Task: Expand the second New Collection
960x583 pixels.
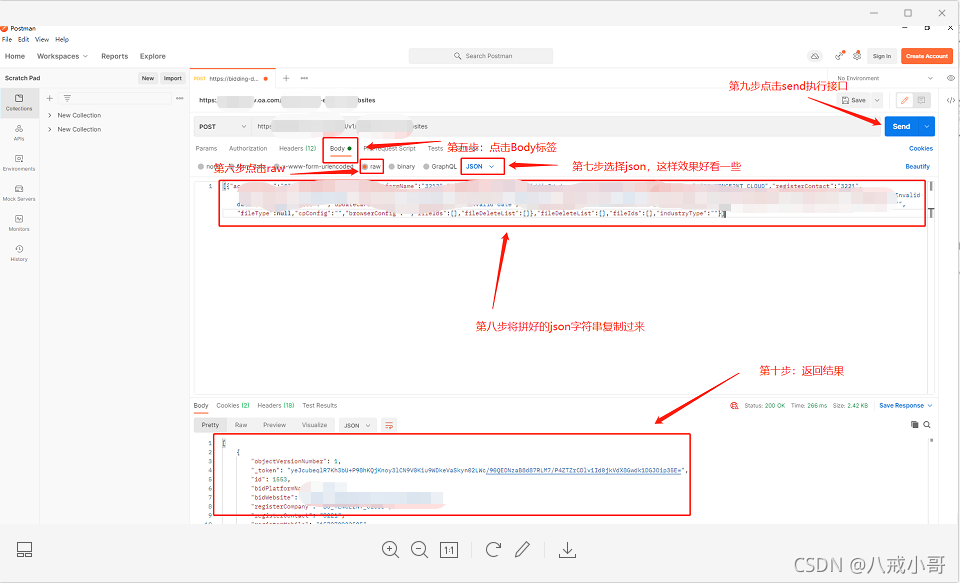Action: (50, 129)
